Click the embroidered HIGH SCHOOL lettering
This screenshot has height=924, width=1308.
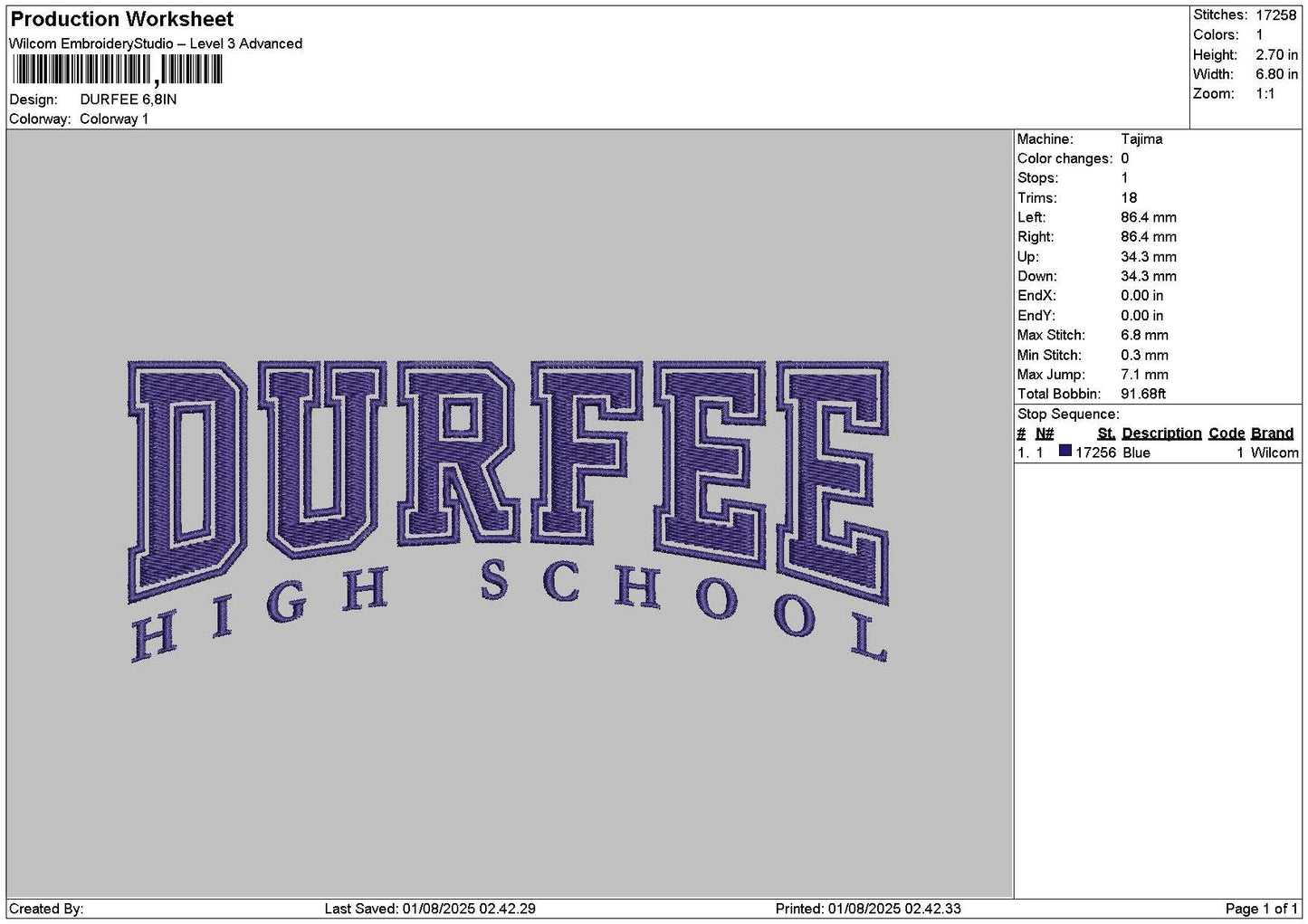click(510, 611)
